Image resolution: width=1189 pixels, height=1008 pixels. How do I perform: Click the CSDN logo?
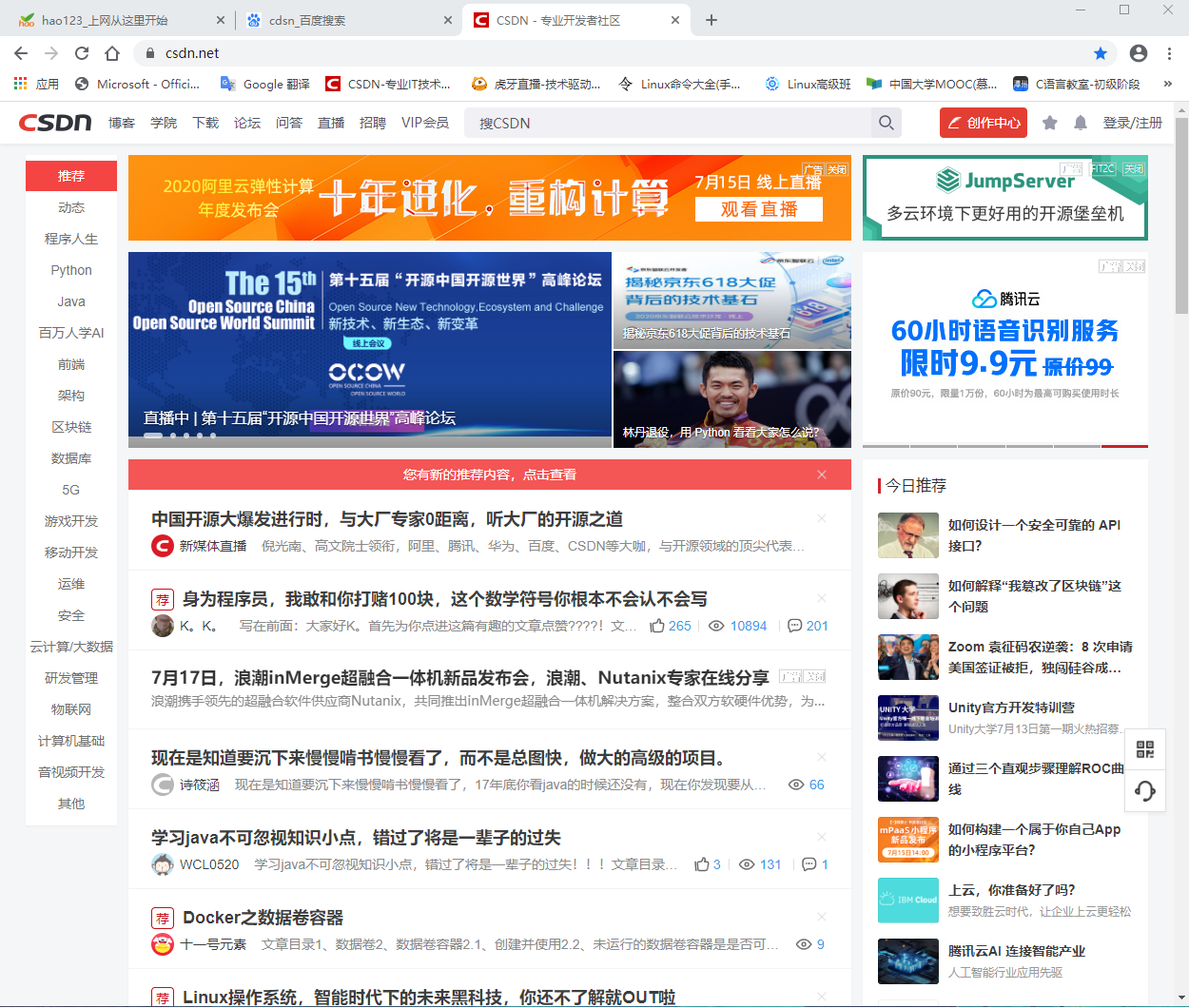(x=55, y=123)
